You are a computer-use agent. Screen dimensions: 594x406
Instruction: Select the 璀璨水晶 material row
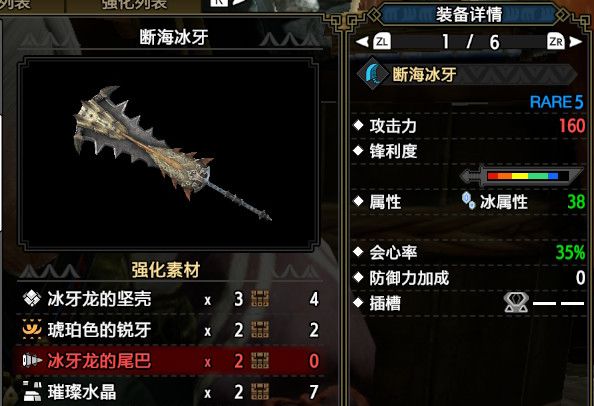(170, 391)
